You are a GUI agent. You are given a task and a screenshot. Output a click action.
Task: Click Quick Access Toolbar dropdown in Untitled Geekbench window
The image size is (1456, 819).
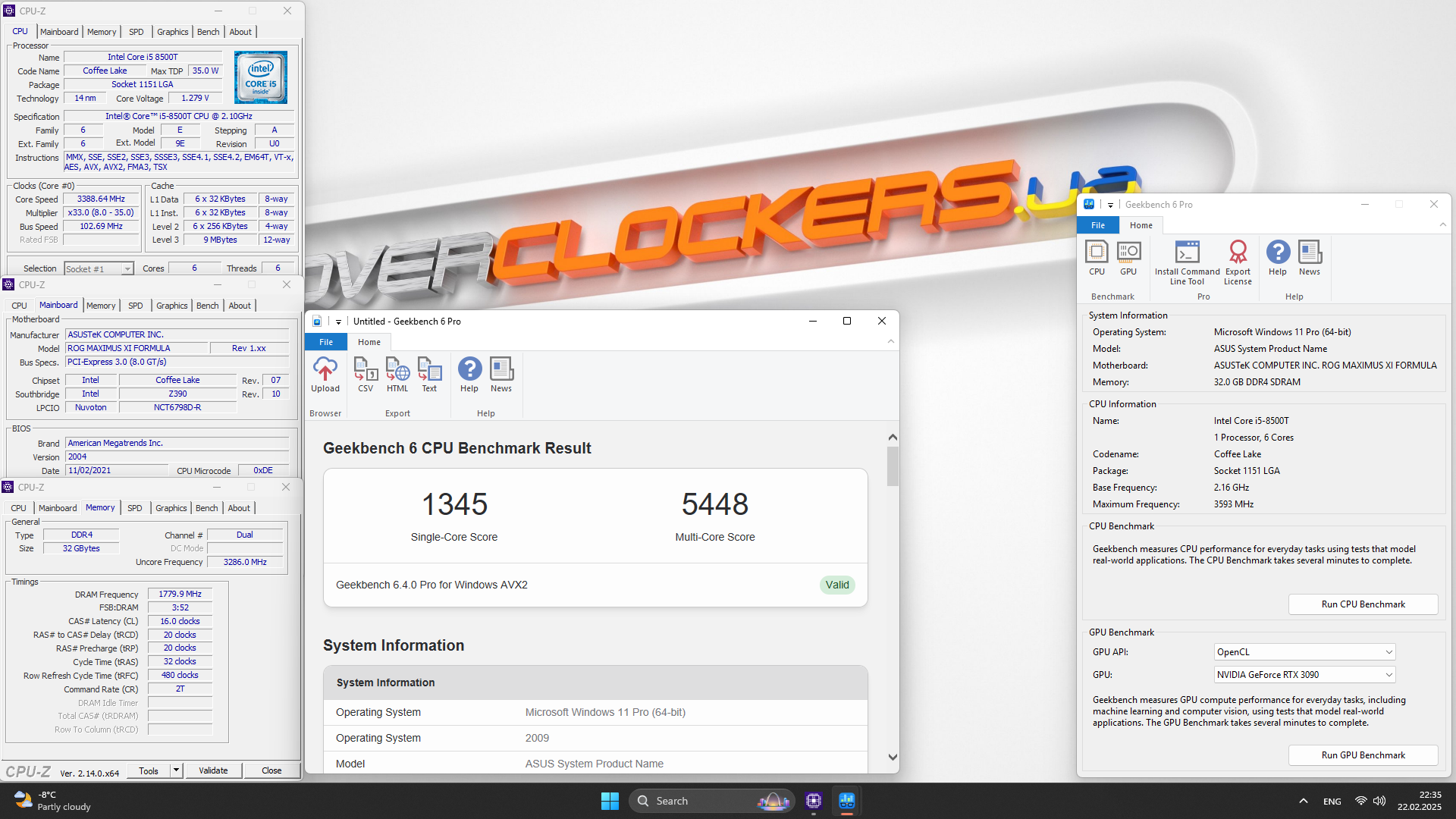338,322
